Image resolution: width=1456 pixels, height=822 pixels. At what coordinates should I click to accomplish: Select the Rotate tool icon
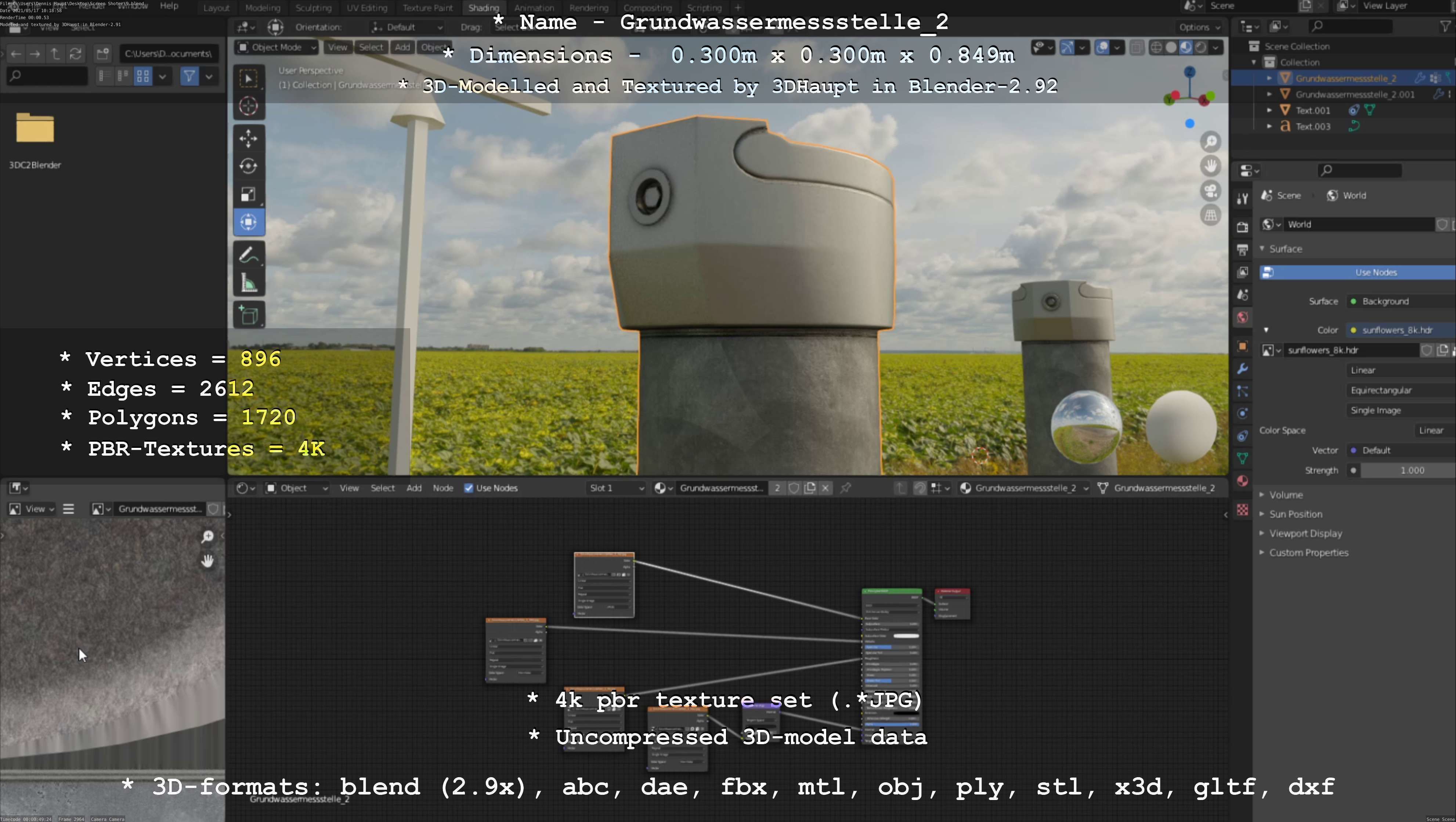coord(249,166)
